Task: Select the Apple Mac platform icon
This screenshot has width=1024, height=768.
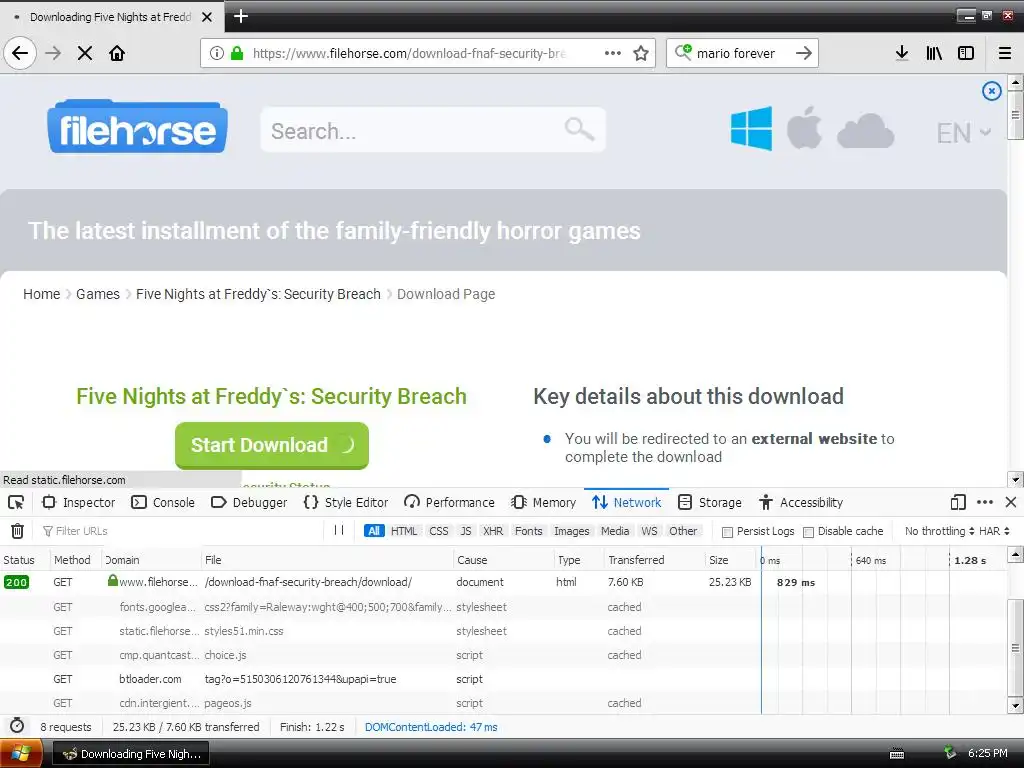Action: point(804,127)
